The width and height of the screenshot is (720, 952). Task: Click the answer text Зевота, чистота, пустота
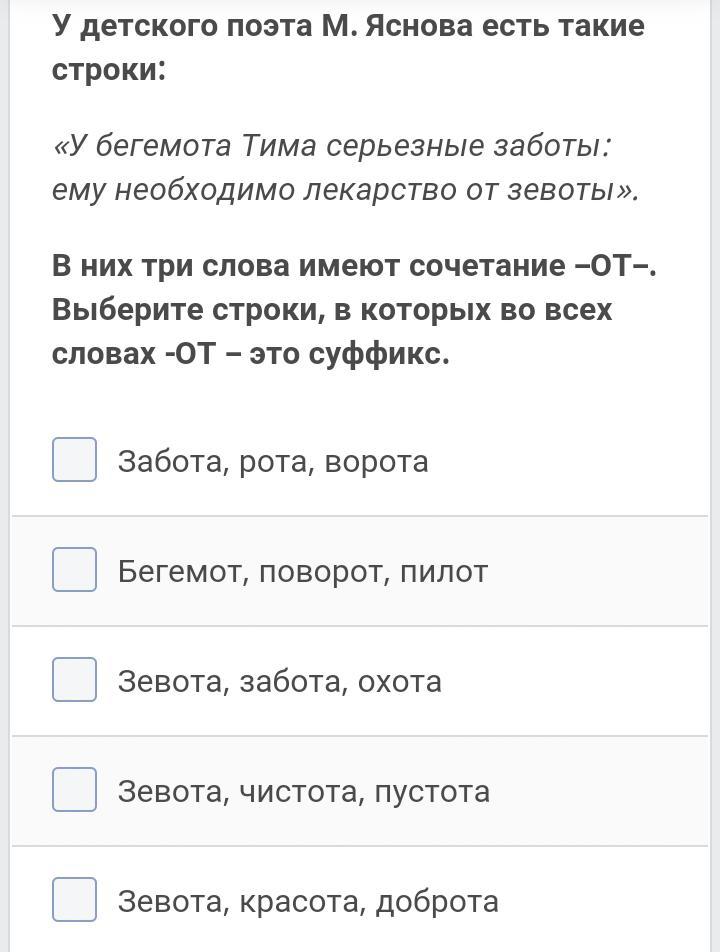coord(303,791)
